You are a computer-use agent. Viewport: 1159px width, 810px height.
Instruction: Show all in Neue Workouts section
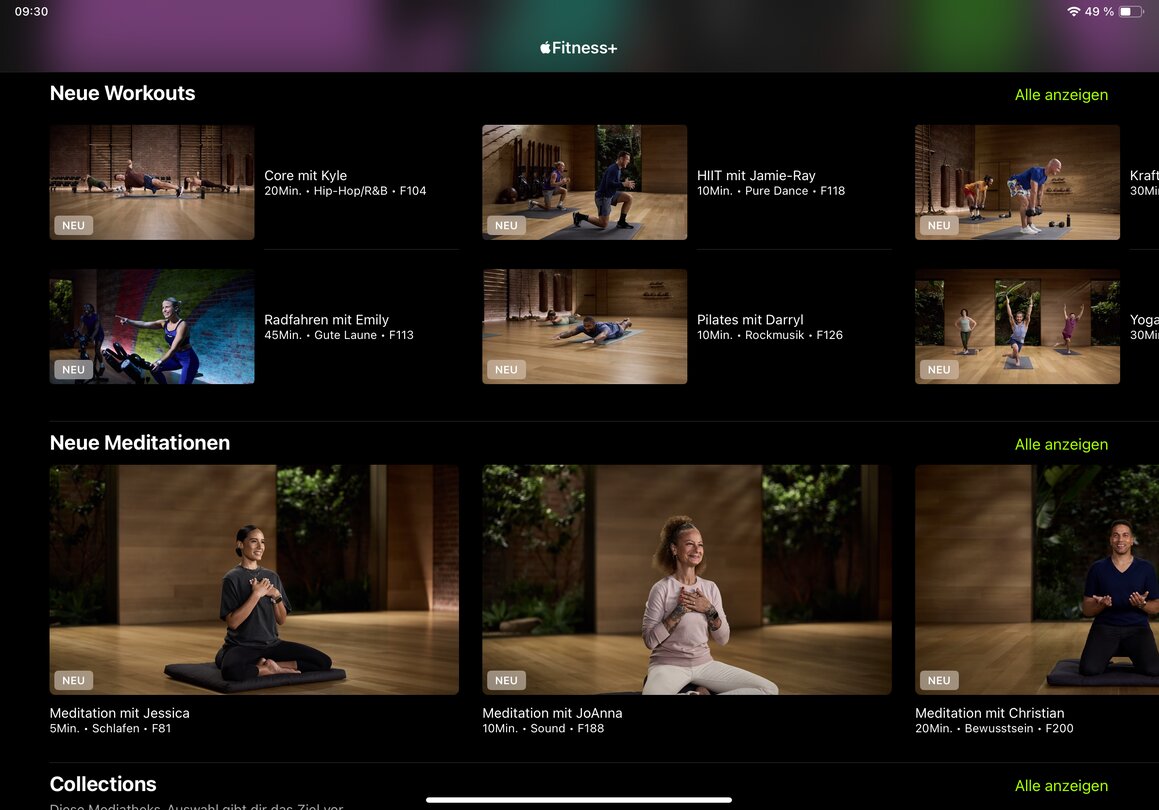[x=1061, y=95]
